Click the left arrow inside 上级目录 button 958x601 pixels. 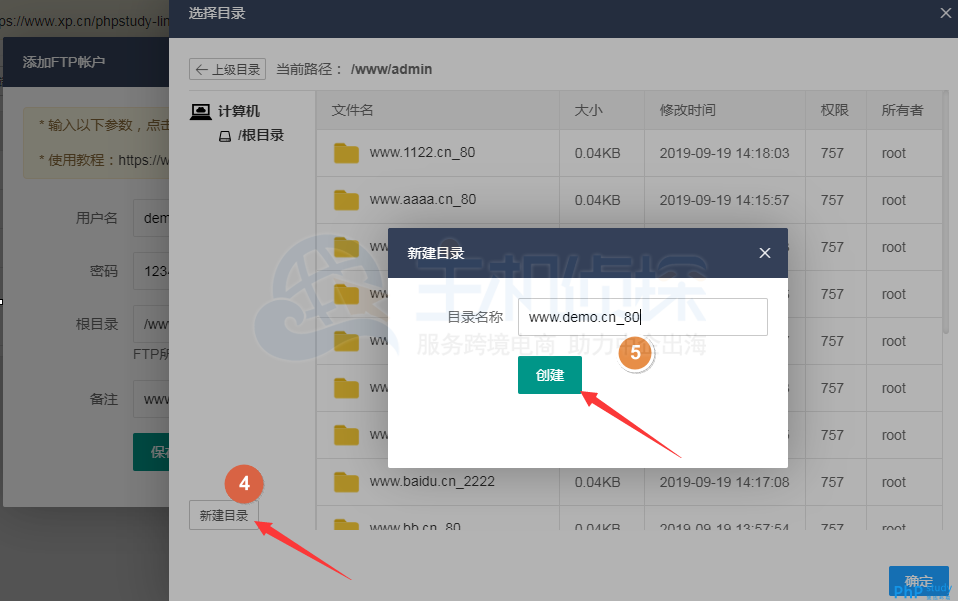(204, 69)
